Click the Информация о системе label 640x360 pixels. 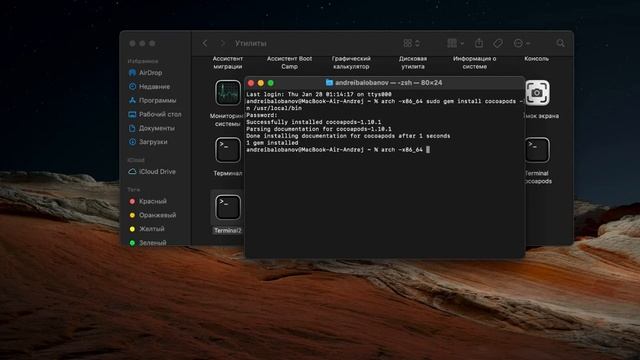474,62
